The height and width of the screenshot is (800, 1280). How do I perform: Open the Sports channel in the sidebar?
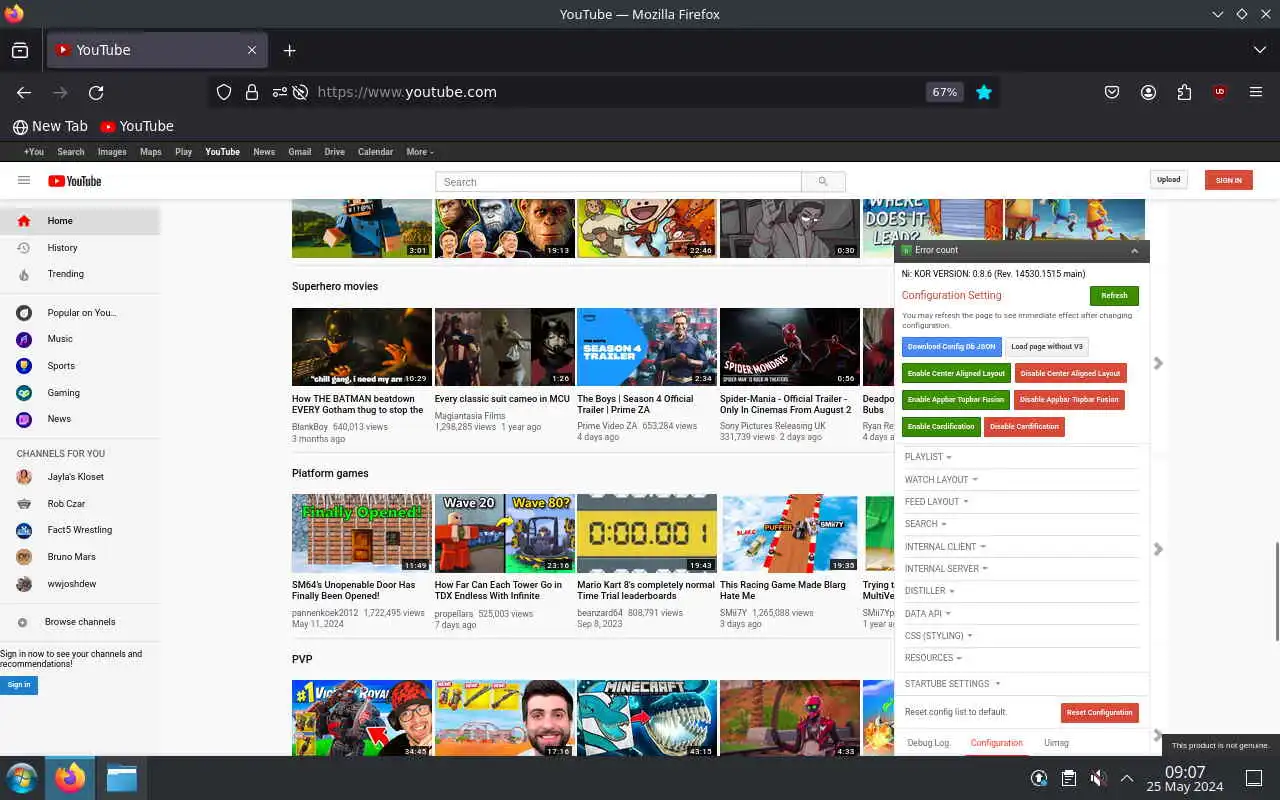pos(61,366)
